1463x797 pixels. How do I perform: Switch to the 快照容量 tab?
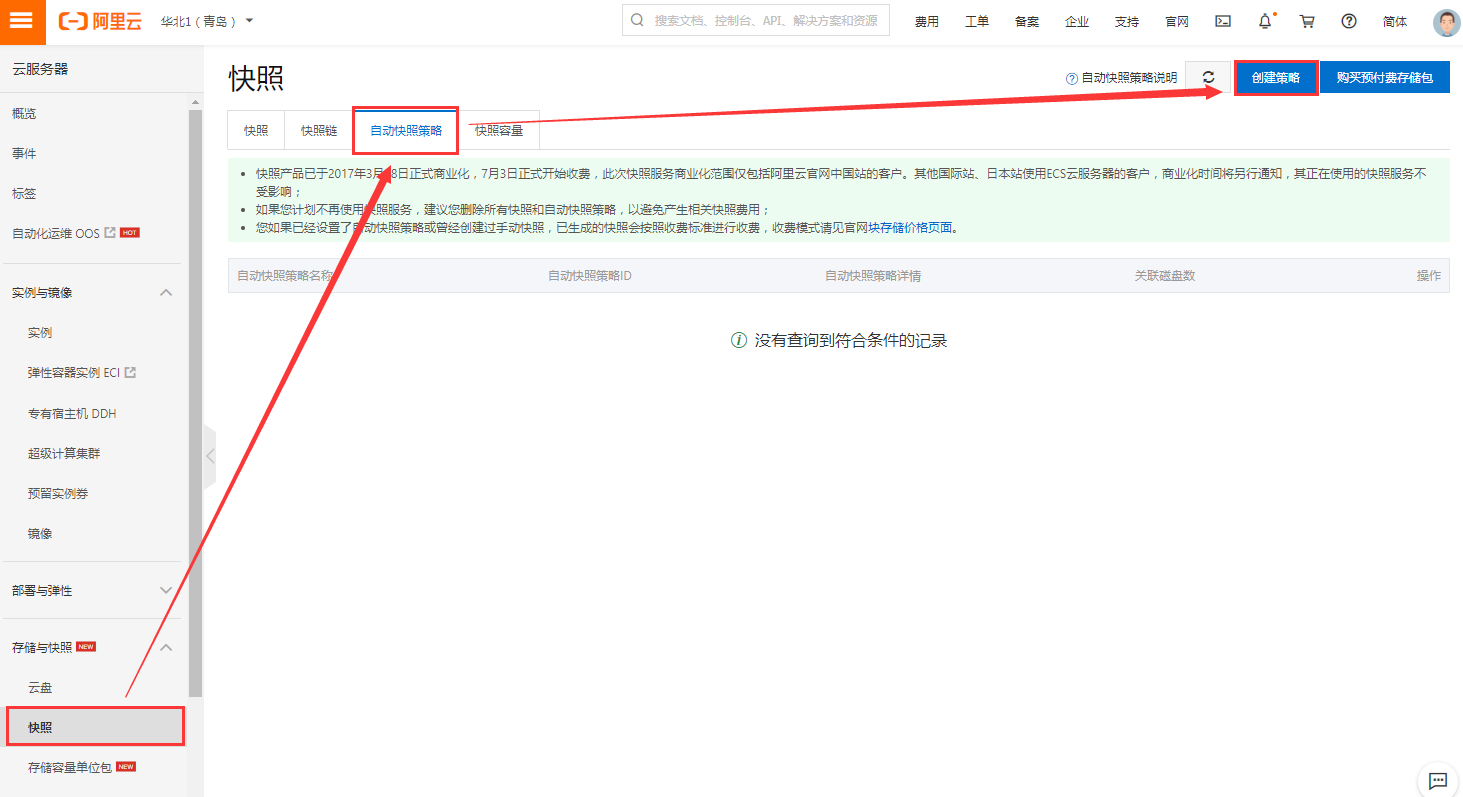coord(499,130)
